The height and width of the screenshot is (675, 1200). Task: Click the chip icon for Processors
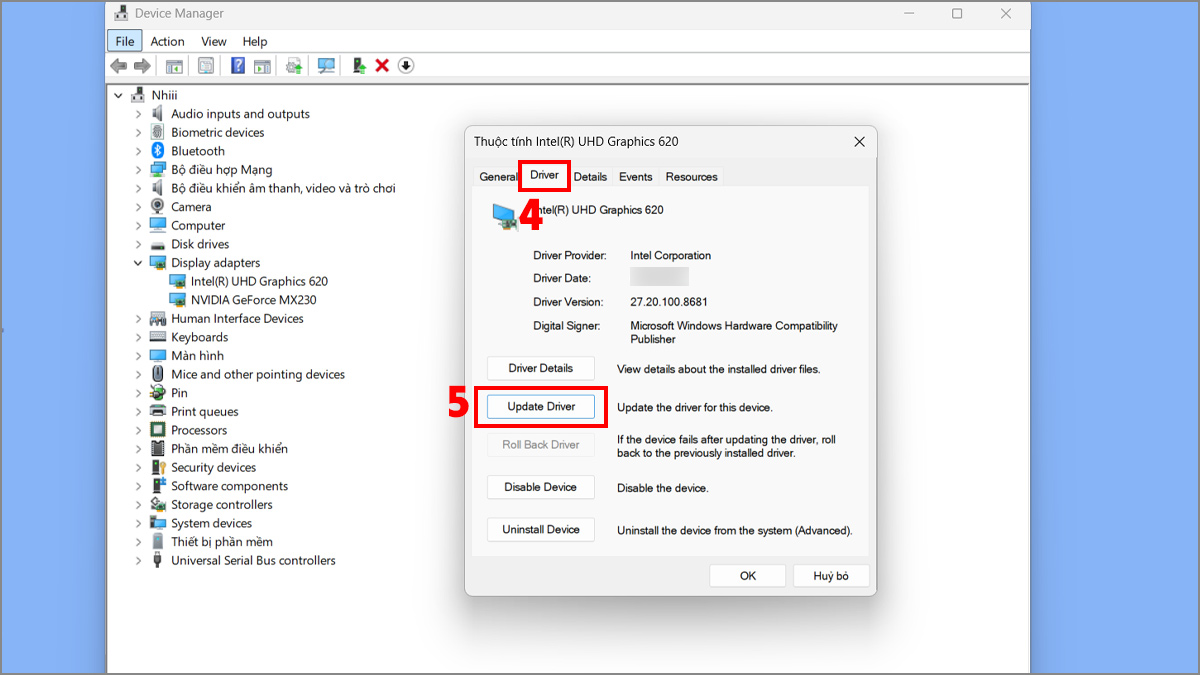pos(158,430)
